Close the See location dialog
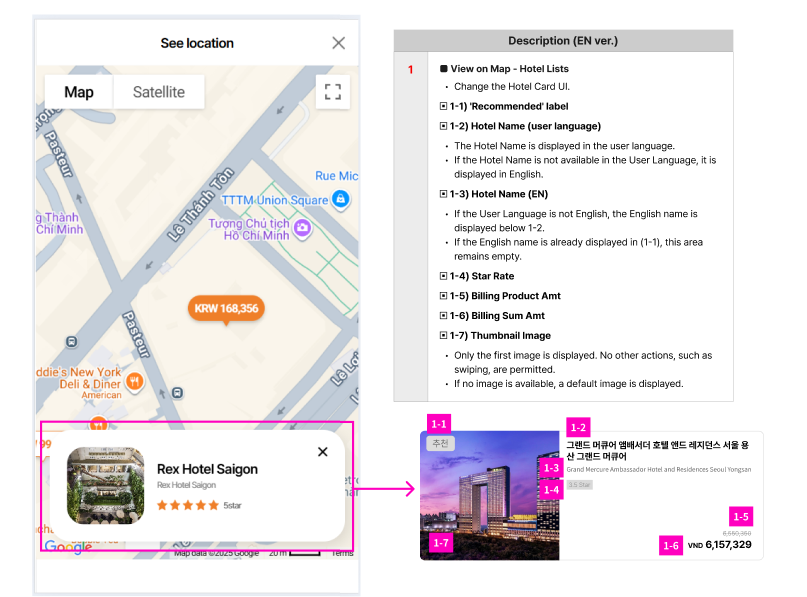Image resolution: width=807 pixels, height=597 pixels. (338, 43)
